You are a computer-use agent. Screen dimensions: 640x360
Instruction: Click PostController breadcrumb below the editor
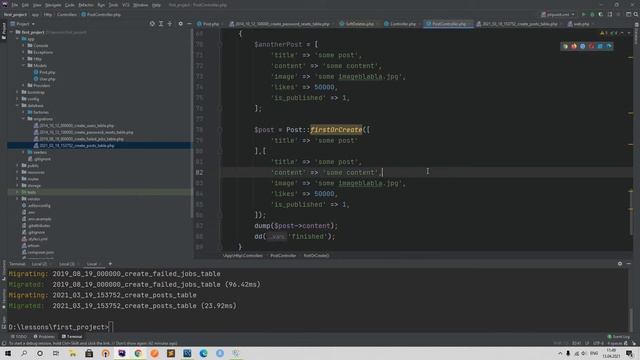pos(283,256)
